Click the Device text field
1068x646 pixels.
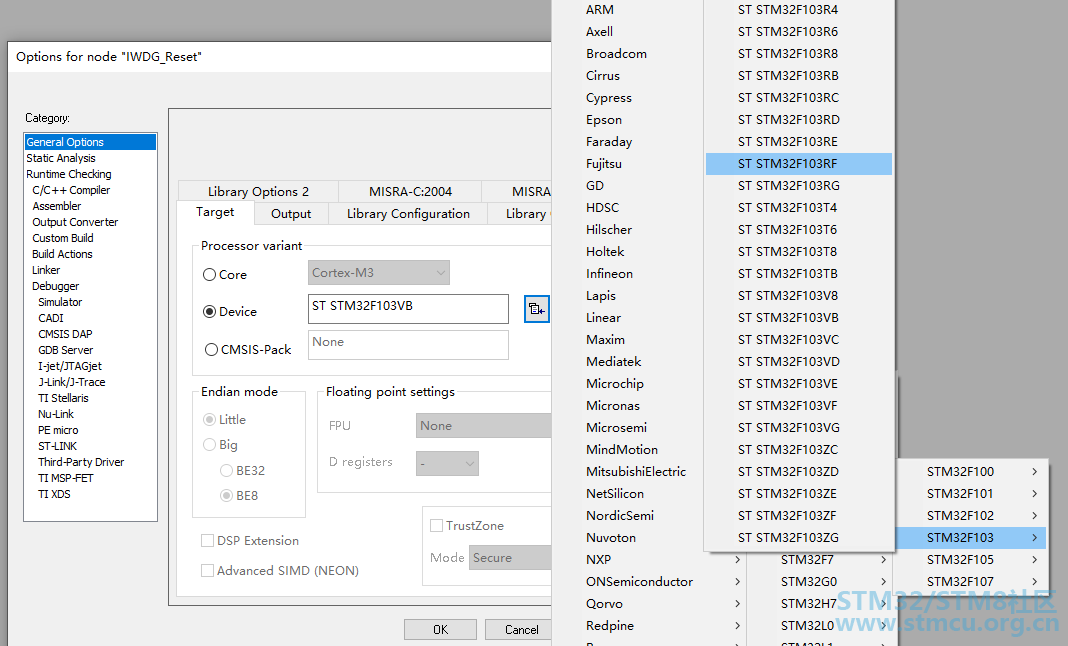click(x=408, y=309)
